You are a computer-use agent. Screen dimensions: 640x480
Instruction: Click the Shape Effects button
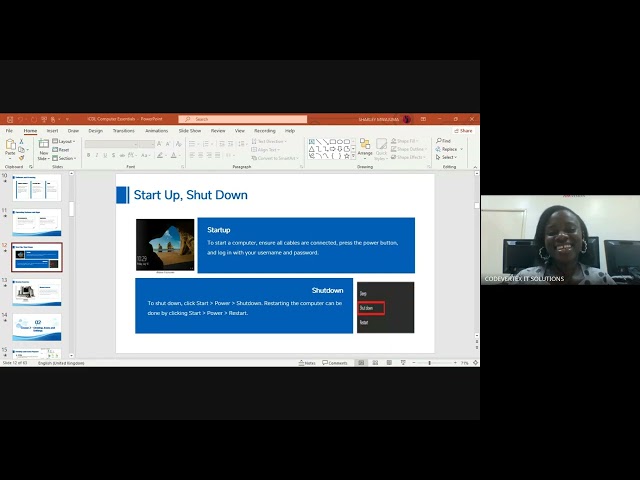tap(408, 157)
